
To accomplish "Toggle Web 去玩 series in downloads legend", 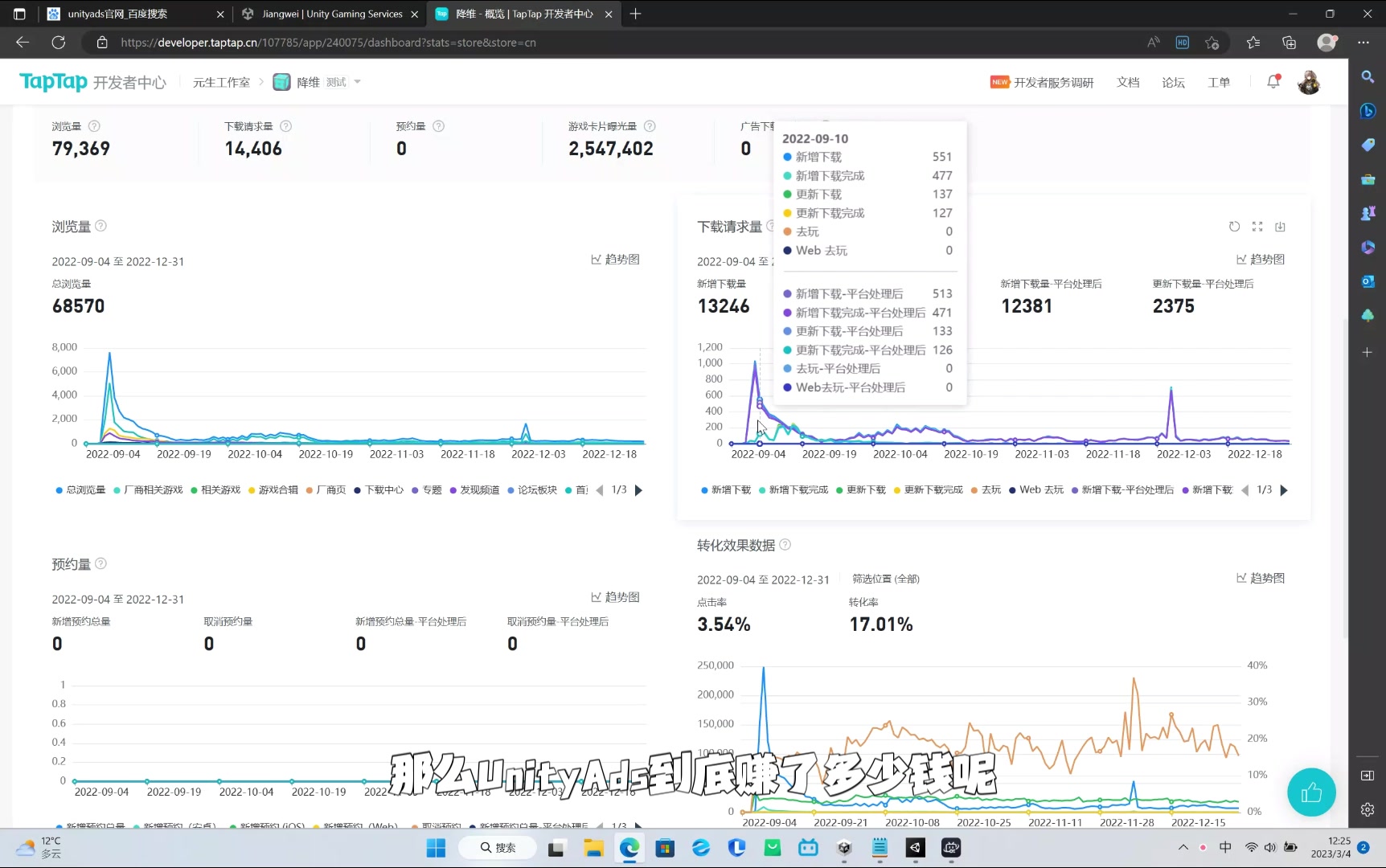I will [x=1036, y=489].
